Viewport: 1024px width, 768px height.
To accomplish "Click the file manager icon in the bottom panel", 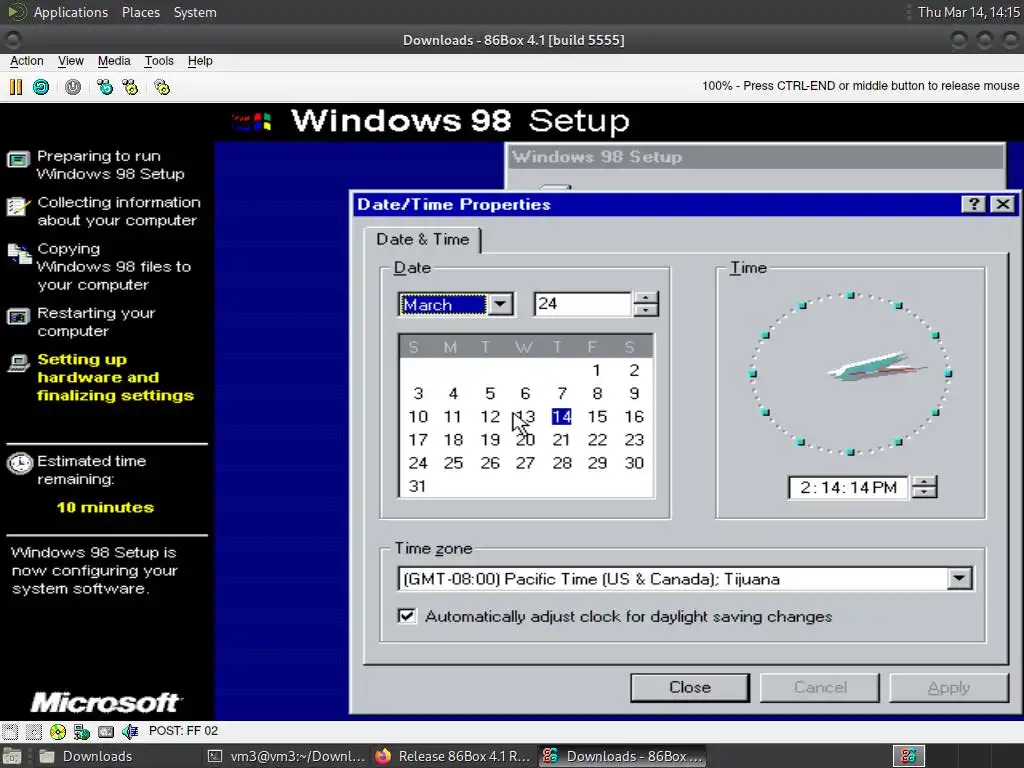I will click(11, 756).
